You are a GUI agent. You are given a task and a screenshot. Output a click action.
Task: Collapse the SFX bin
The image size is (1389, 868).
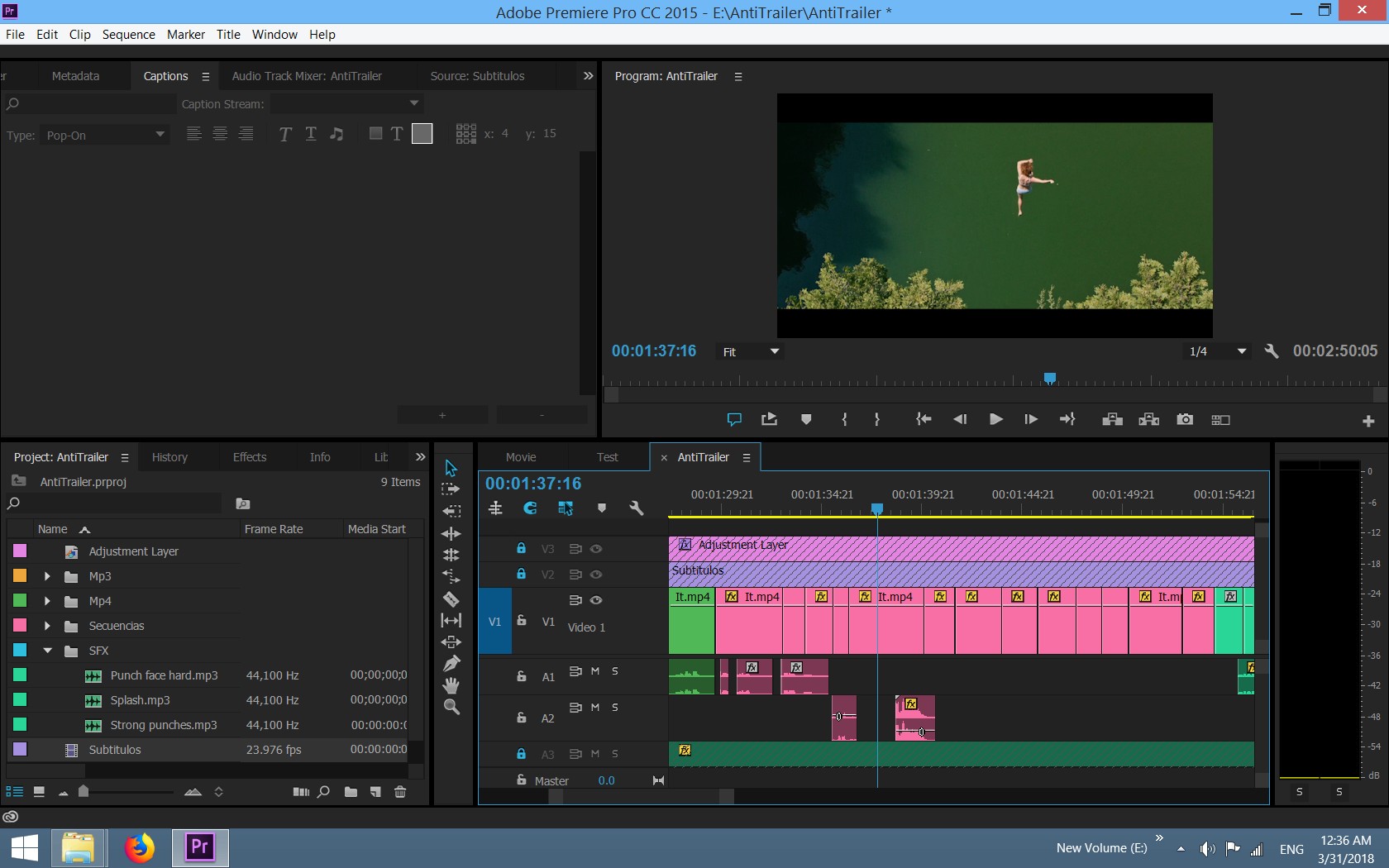(x=47, y=651)
